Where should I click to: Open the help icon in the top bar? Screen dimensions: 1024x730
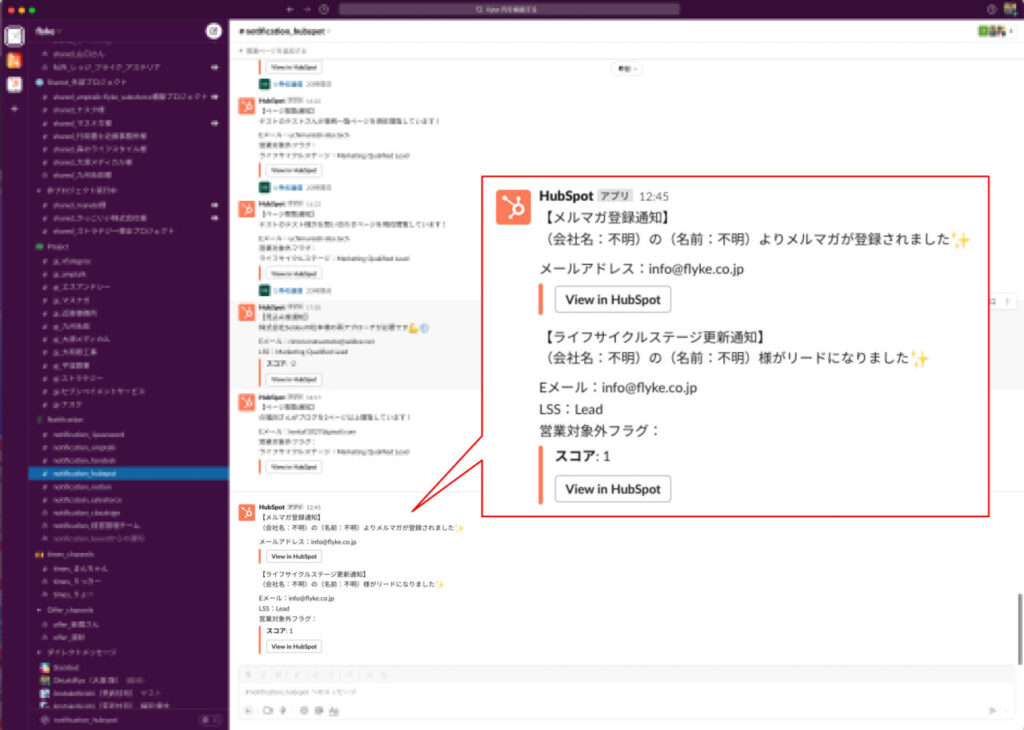[x=991, y=9]
